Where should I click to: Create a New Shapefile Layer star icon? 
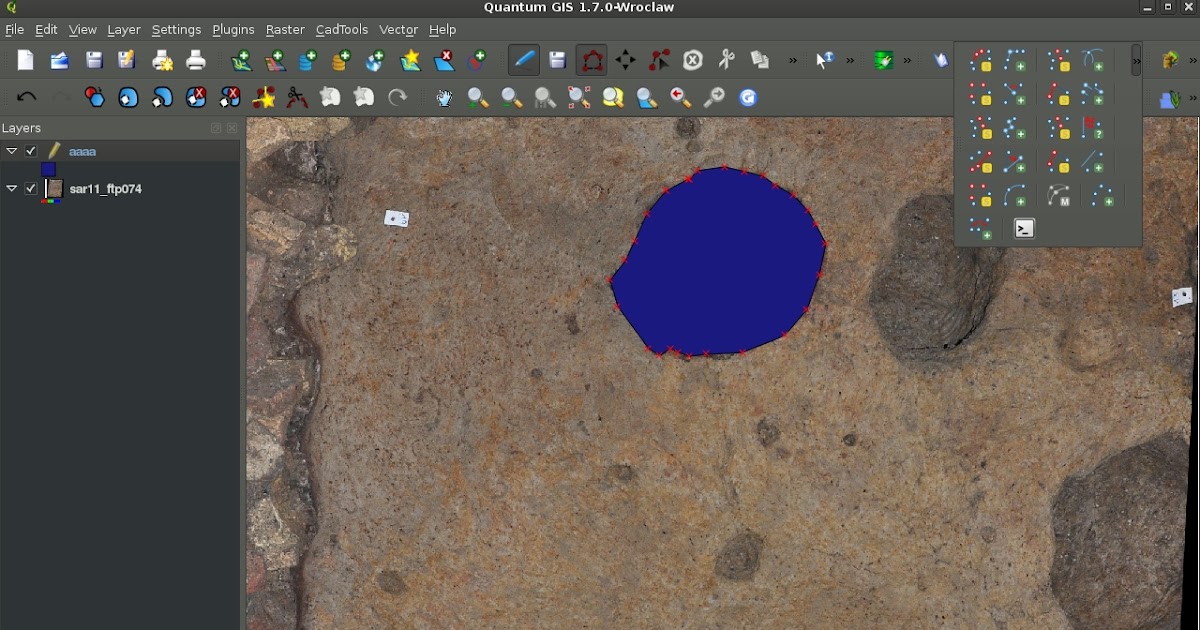pos(411,61)
